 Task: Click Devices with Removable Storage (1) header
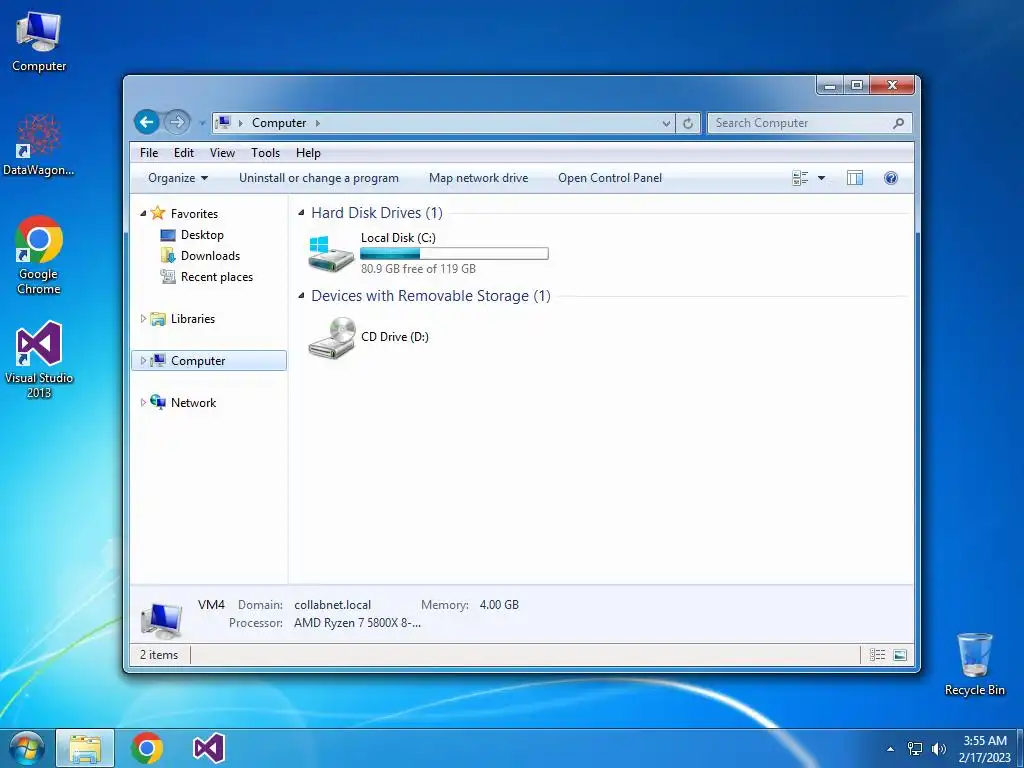coord(431,295)
